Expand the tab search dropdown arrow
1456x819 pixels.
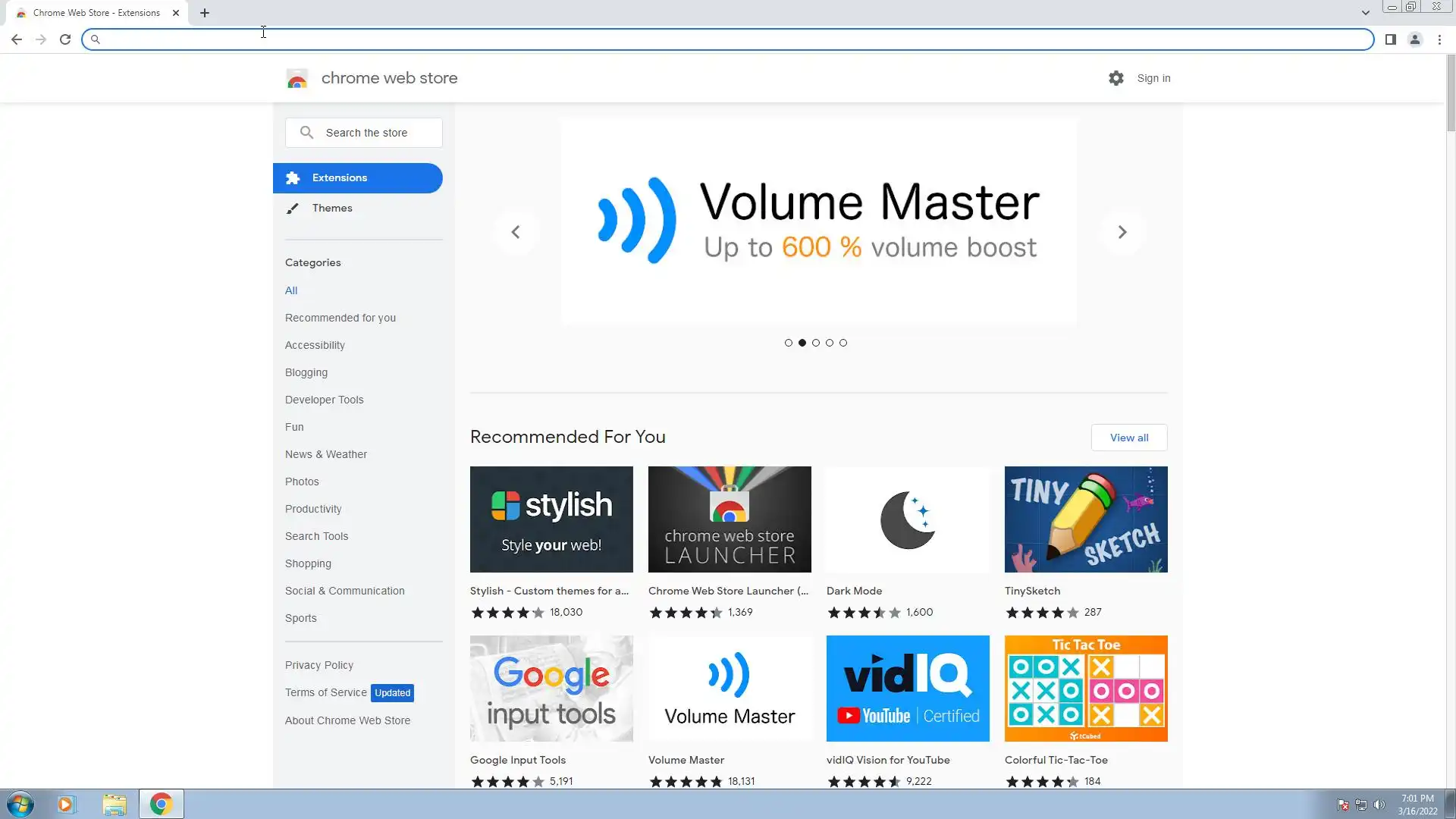click(x=1365, y=13)
